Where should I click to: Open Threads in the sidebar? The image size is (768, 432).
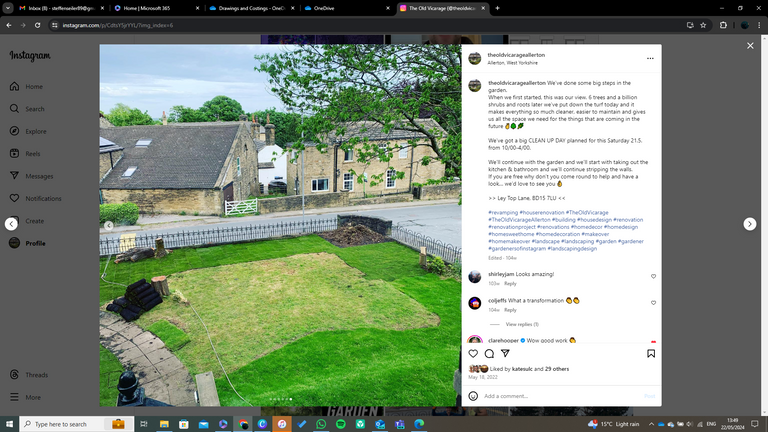pos(29,375)
